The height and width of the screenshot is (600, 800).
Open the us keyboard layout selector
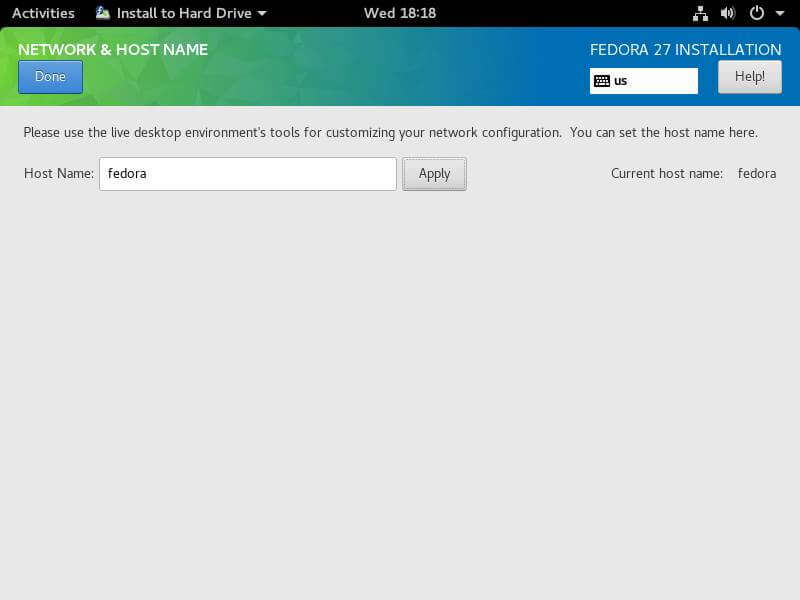point(644,81)
